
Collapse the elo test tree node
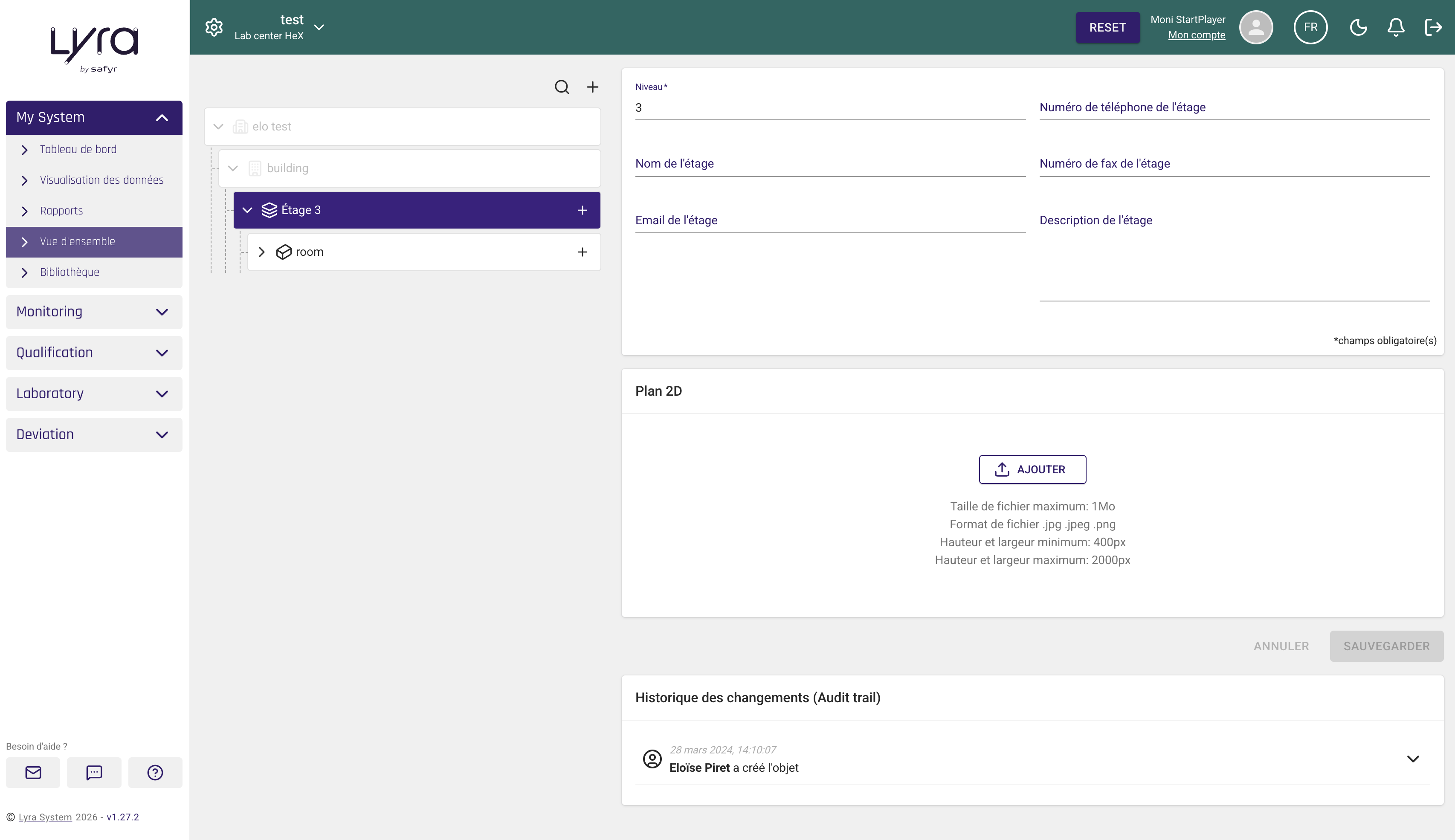(218, 126)
